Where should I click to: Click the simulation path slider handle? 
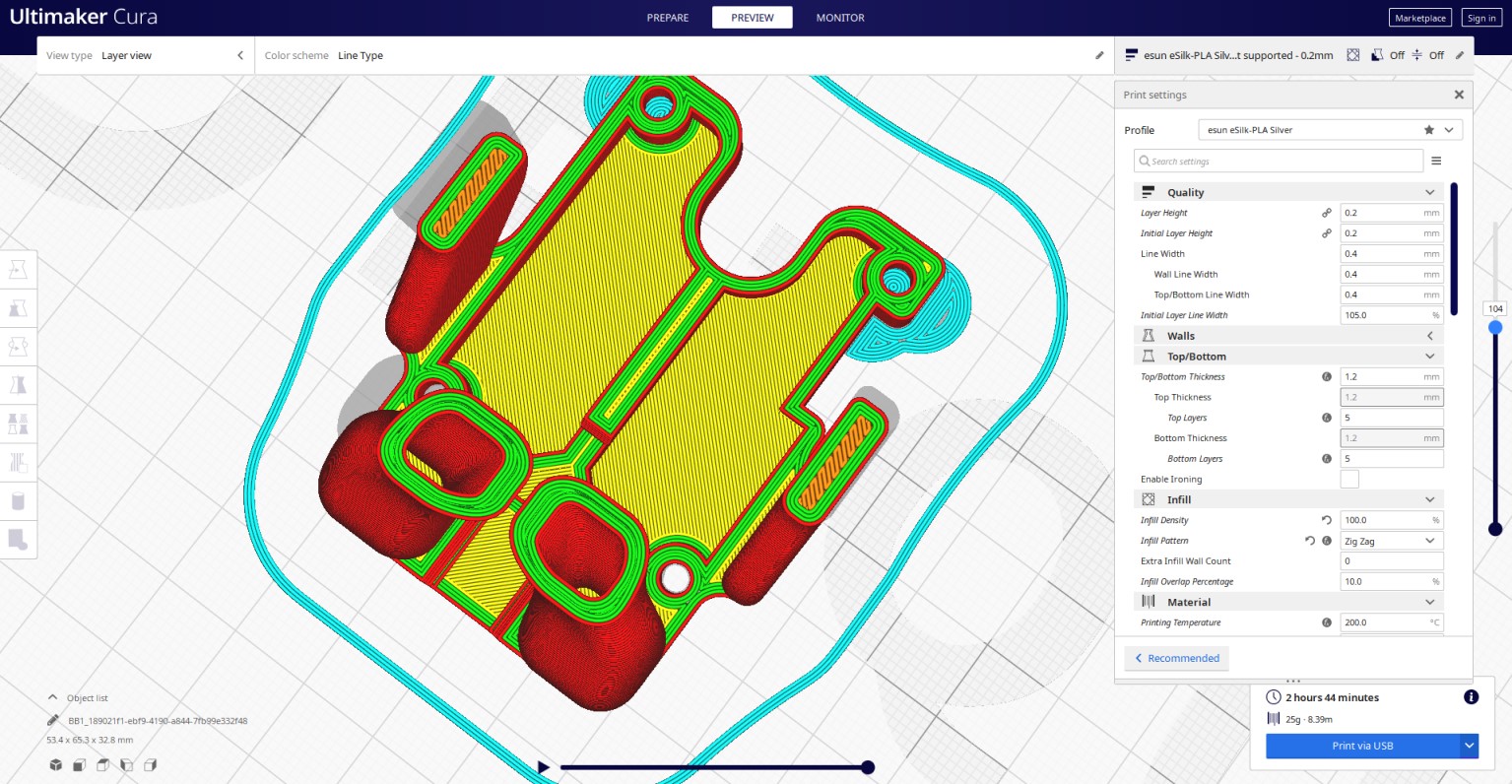tap(868, 767)
